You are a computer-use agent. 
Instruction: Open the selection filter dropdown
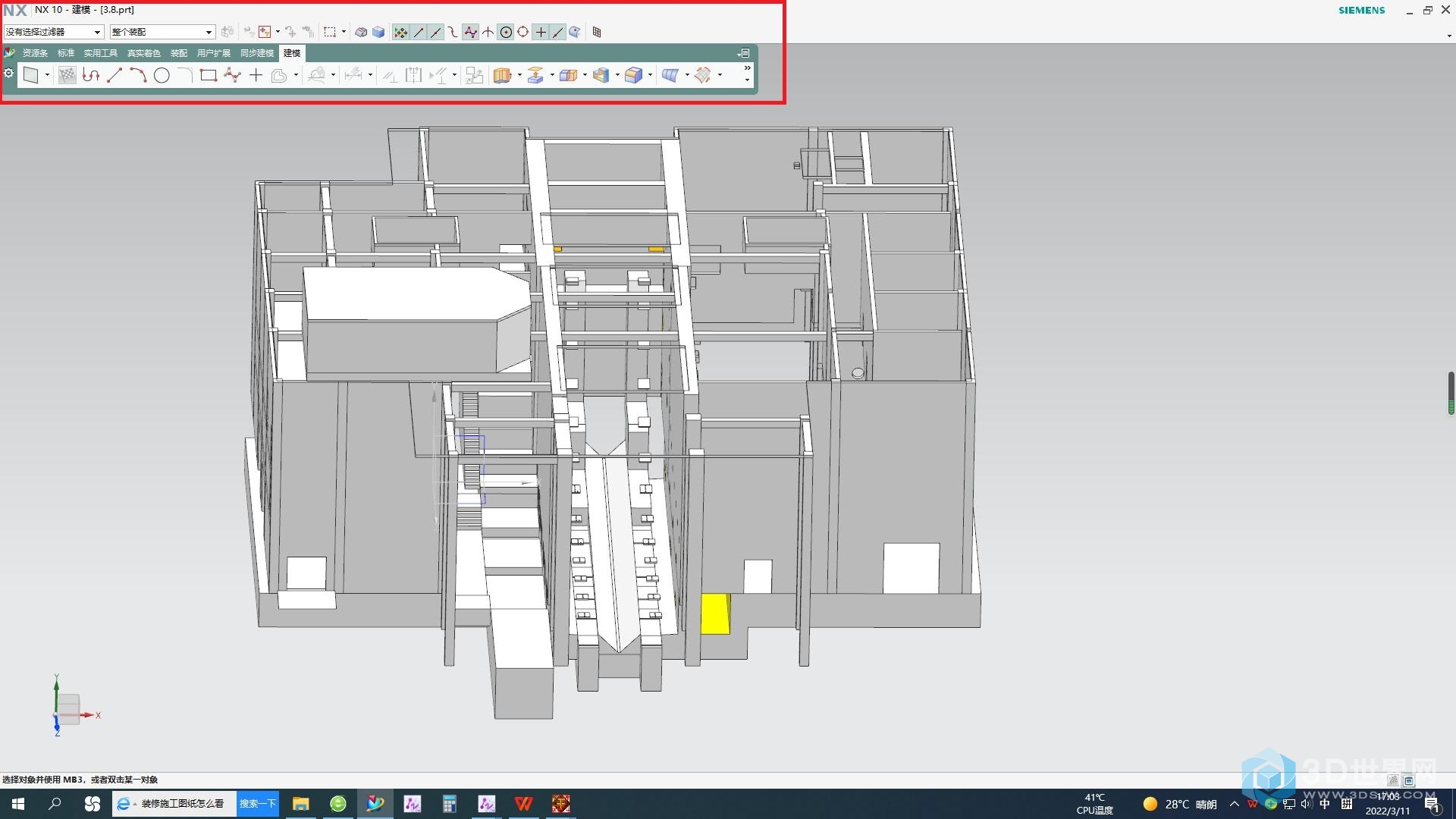(x=53, y=32)
